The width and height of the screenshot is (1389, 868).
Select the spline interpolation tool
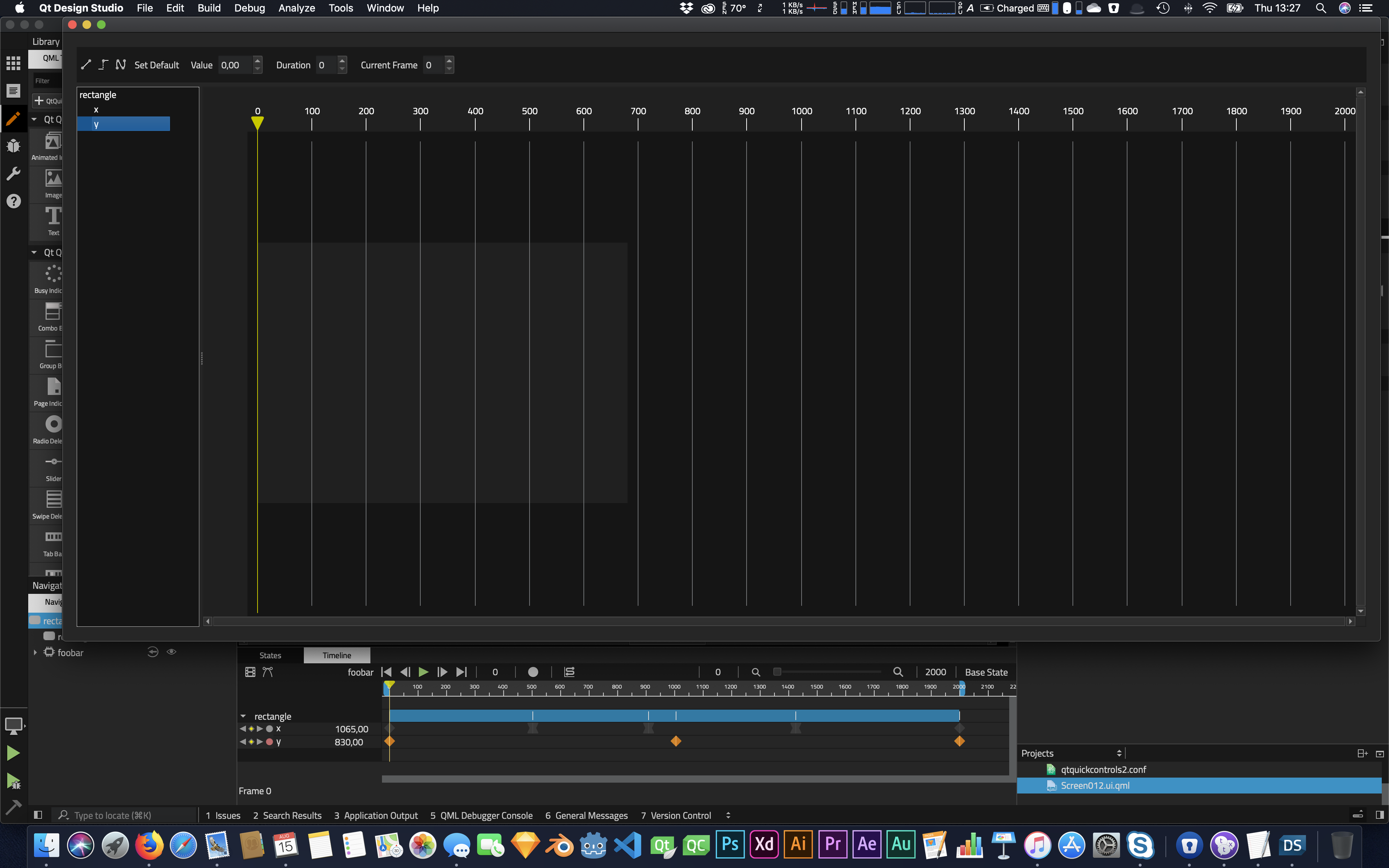point(120,65)
